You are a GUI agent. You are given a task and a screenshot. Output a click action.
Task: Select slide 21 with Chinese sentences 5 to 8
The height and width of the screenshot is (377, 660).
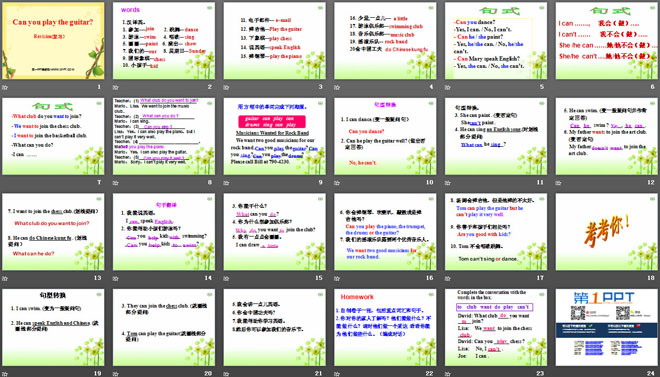274,327
